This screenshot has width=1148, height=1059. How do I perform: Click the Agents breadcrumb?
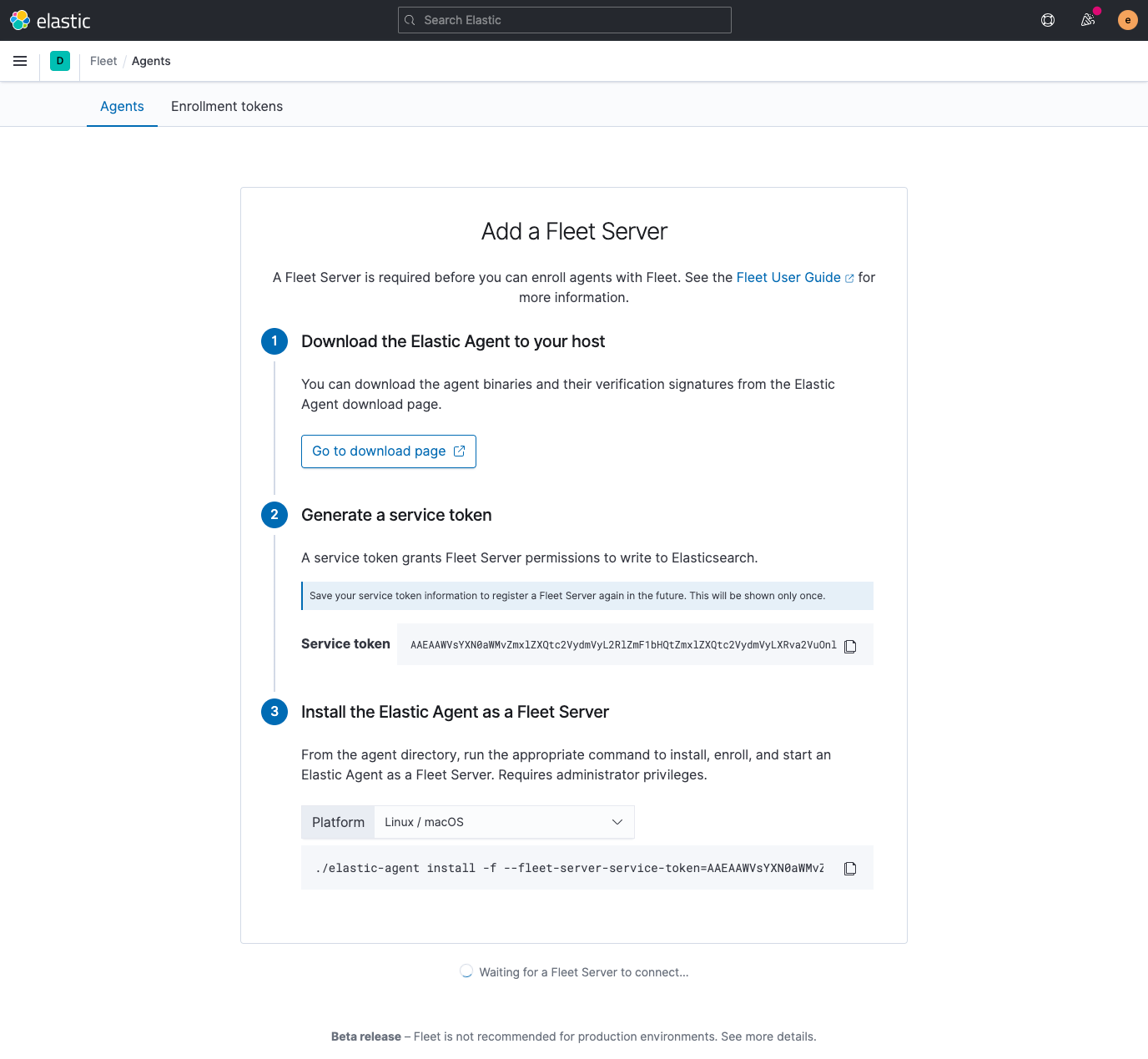pos(151,61)
